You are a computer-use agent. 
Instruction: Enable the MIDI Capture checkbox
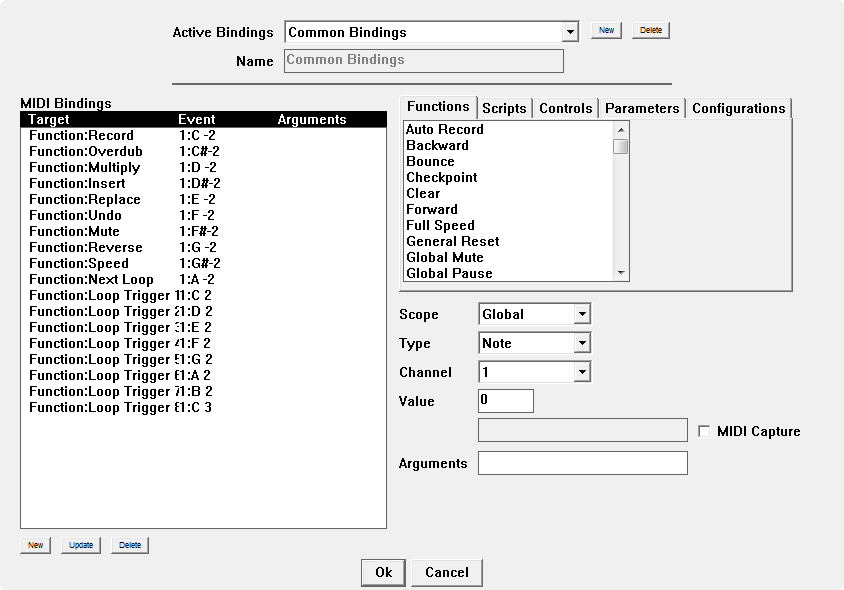[x=704, y=431]
